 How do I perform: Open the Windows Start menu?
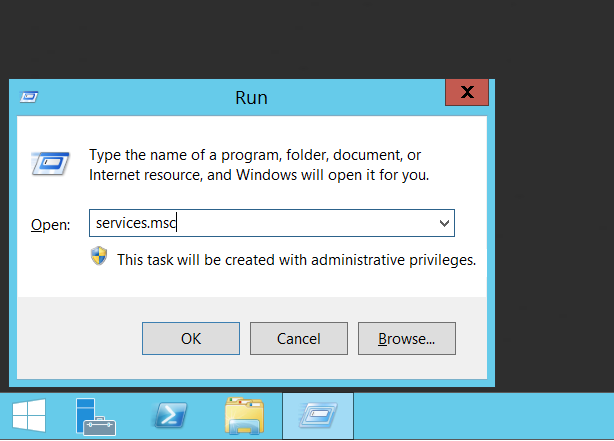click(x=28, y=416)
